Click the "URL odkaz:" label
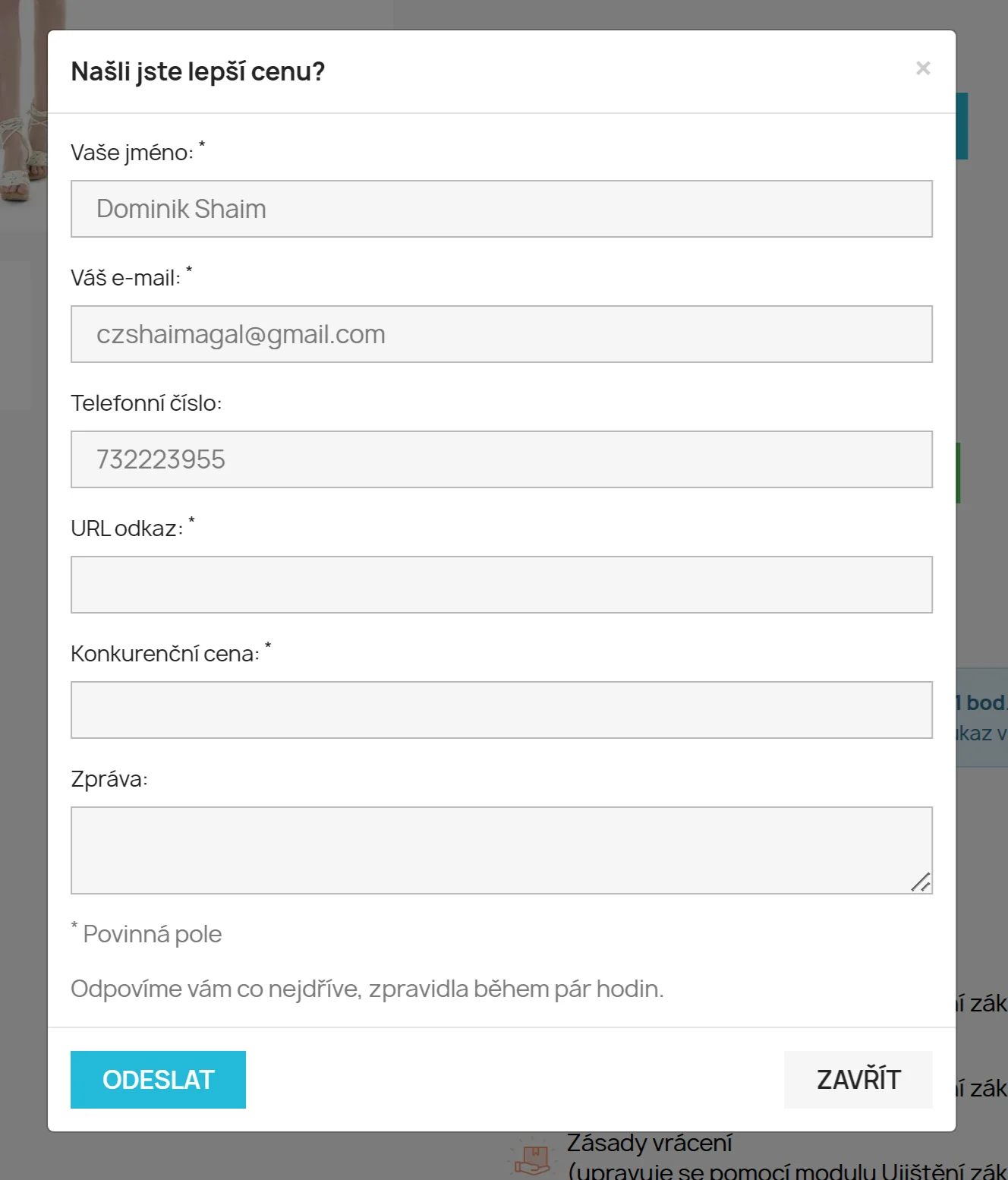Viewport: 1008px width, 1180px height. click(127, 528)
